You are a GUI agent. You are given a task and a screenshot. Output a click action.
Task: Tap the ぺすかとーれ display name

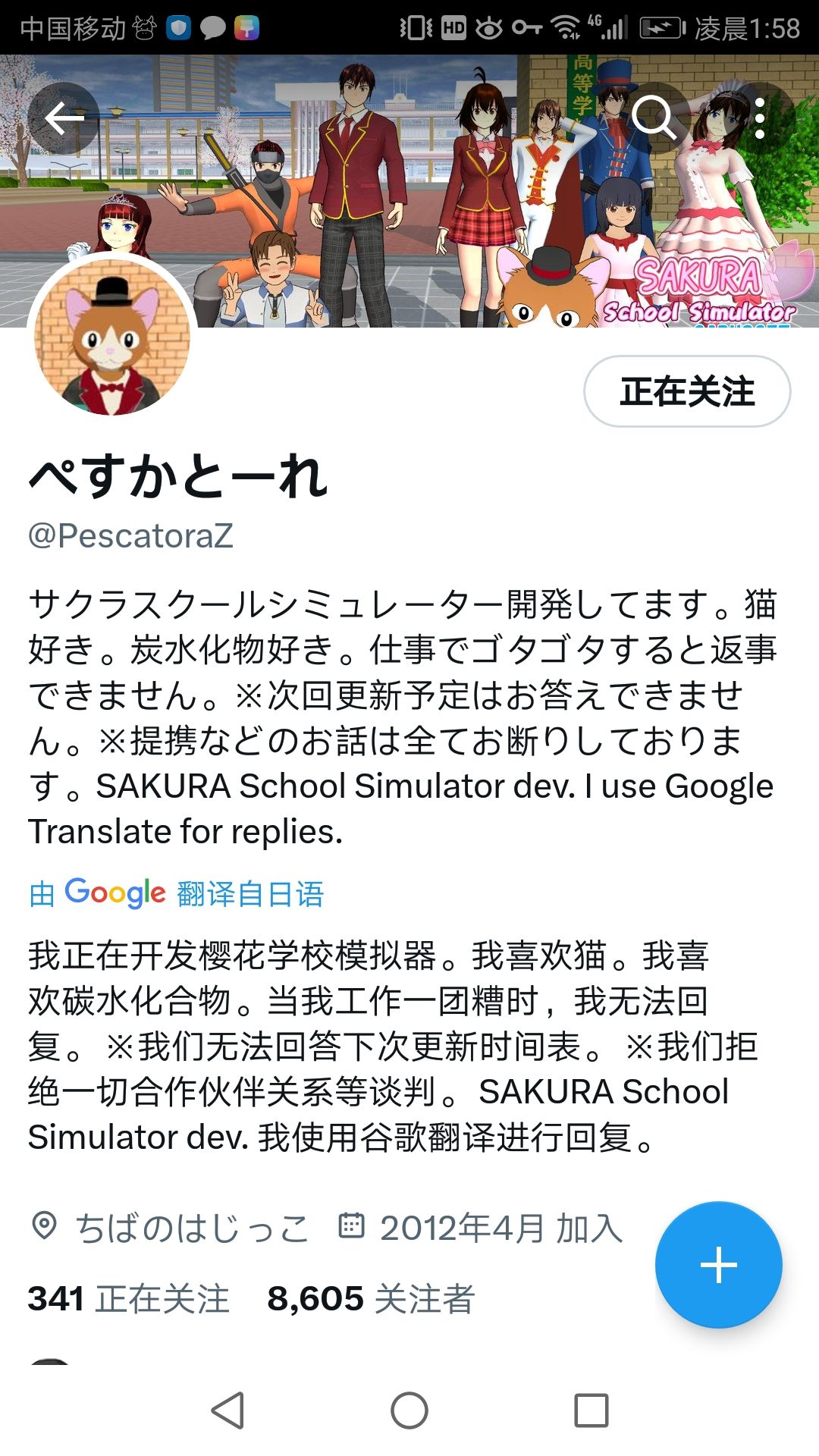(178, 476)
